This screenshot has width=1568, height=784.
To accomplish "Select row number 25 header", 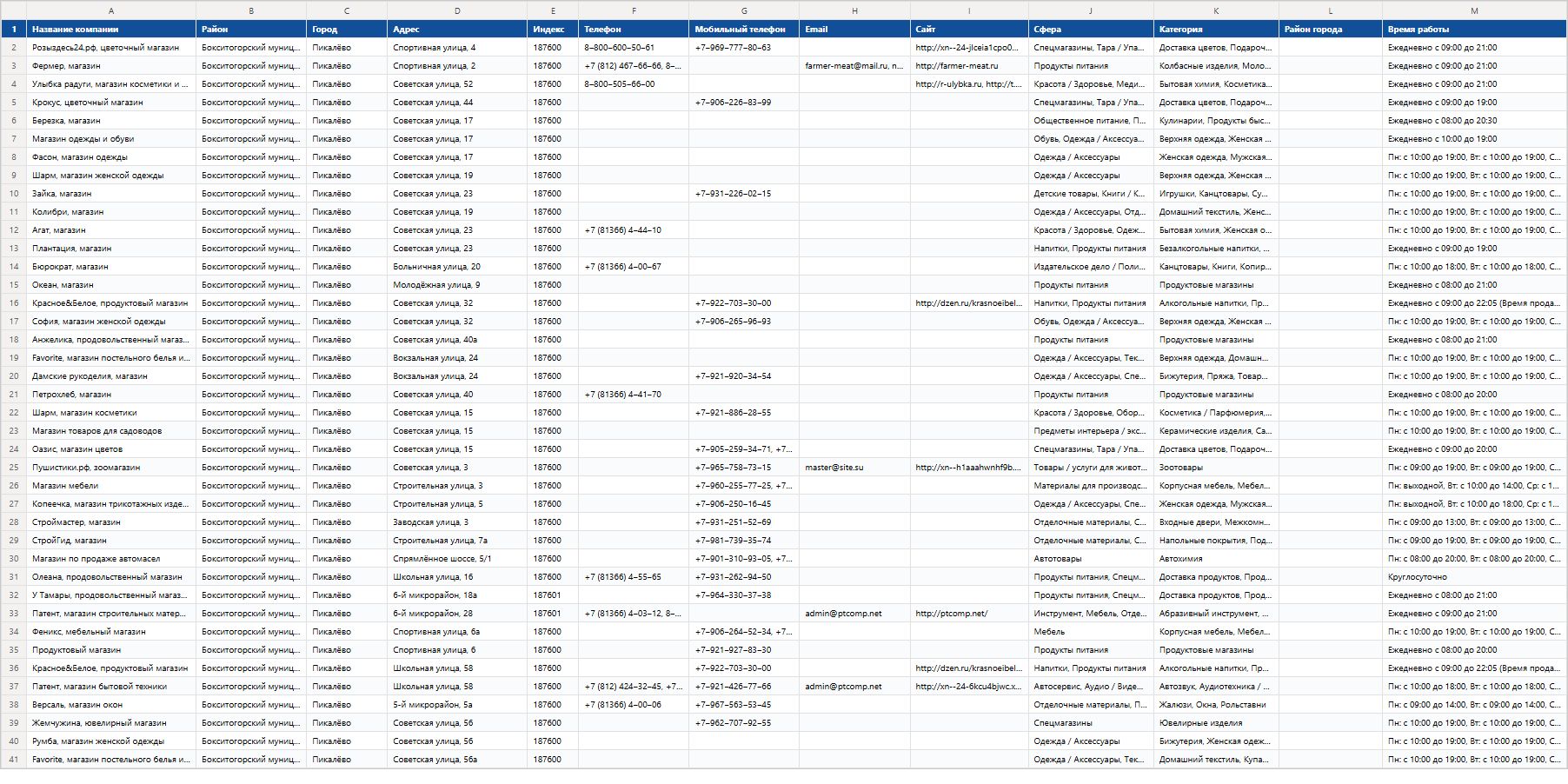I will (x=14, y=468).
